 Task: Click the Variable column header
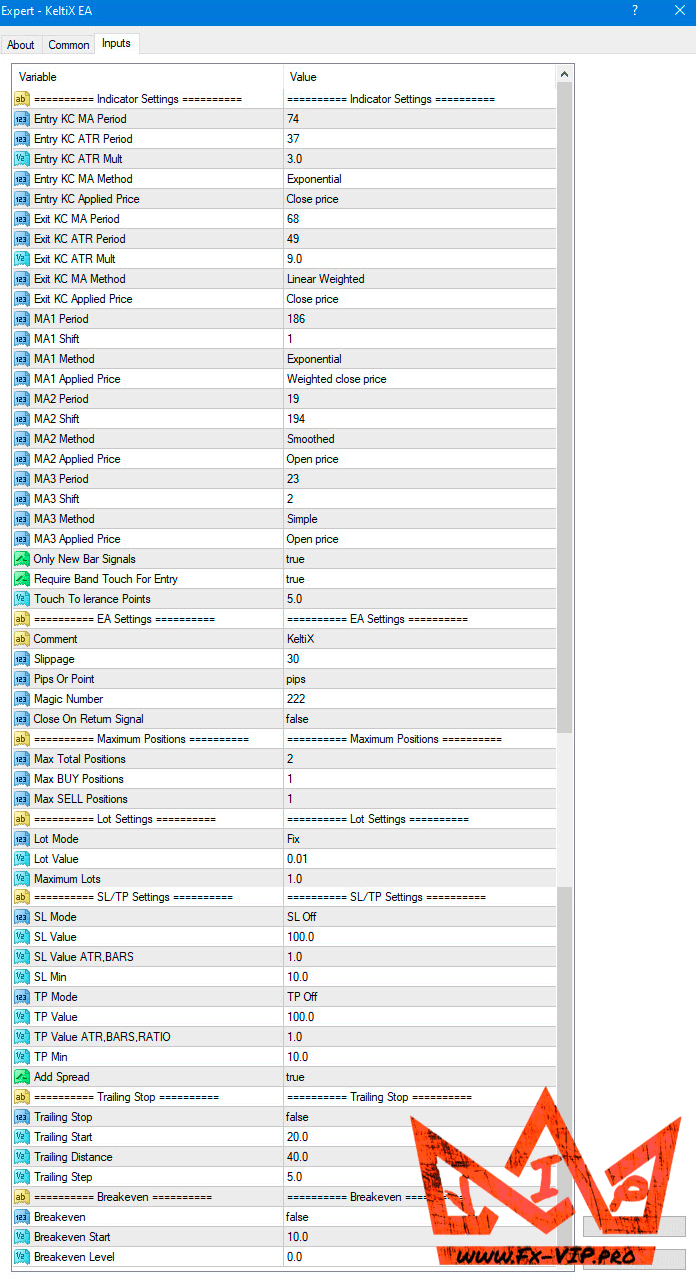pos(148,77)
